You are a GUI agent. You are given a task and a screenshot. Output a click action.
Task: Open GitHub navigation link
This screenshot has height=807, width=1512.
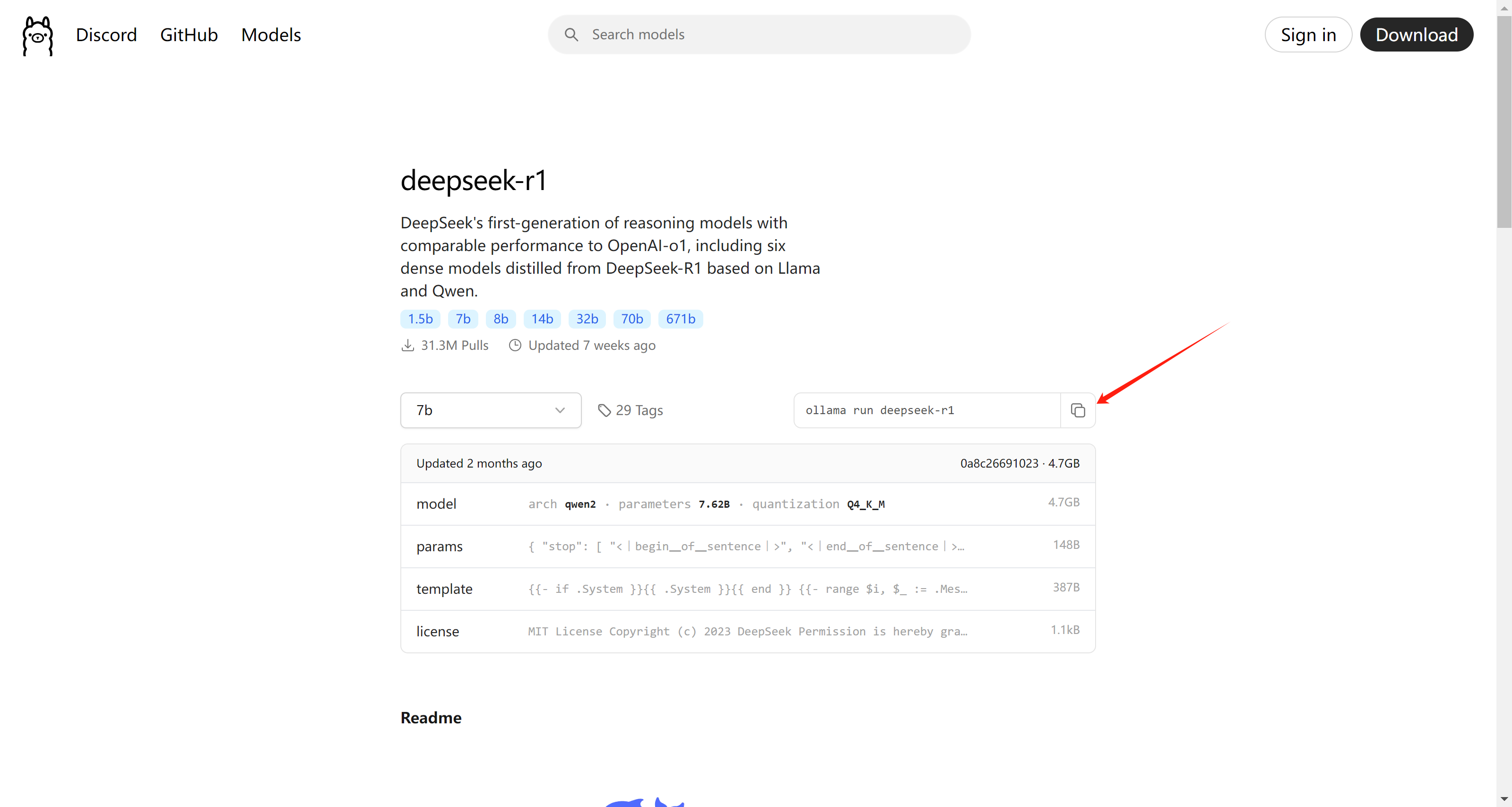tap(189, 35)
